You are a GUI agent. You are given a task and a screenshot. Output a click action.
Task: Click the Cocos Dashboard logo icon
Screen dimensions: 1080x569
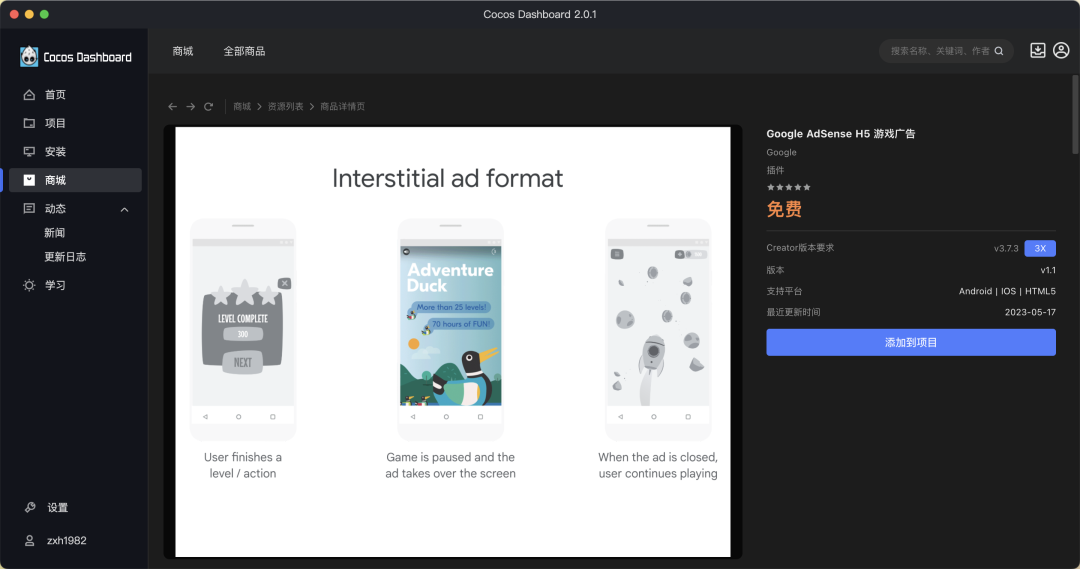click(x=29, y=56)
